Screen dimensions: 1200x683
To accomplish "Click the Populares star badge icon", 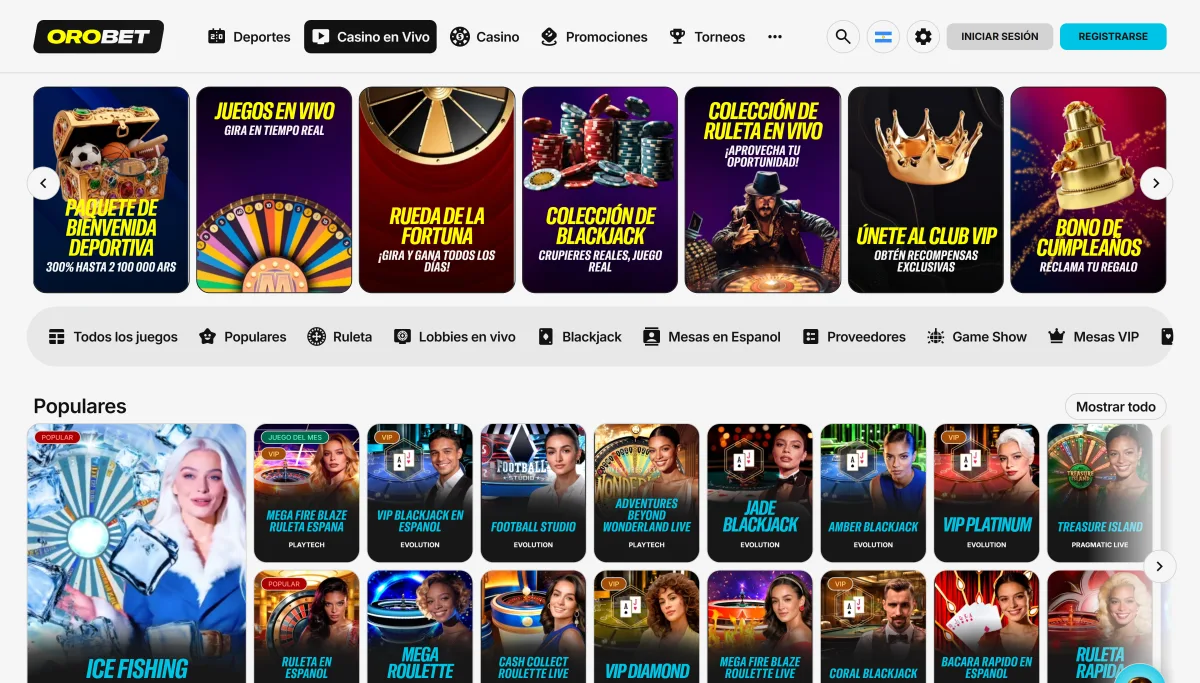I will [x=207, y=337].
